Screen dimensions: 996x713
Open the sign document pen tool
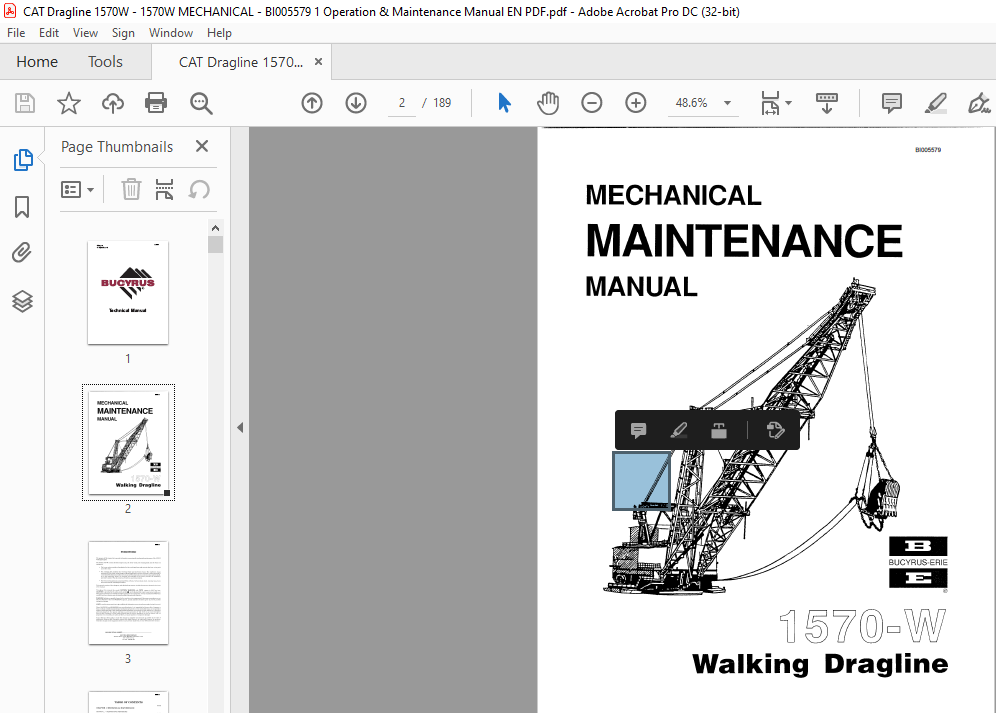point(978,103)
